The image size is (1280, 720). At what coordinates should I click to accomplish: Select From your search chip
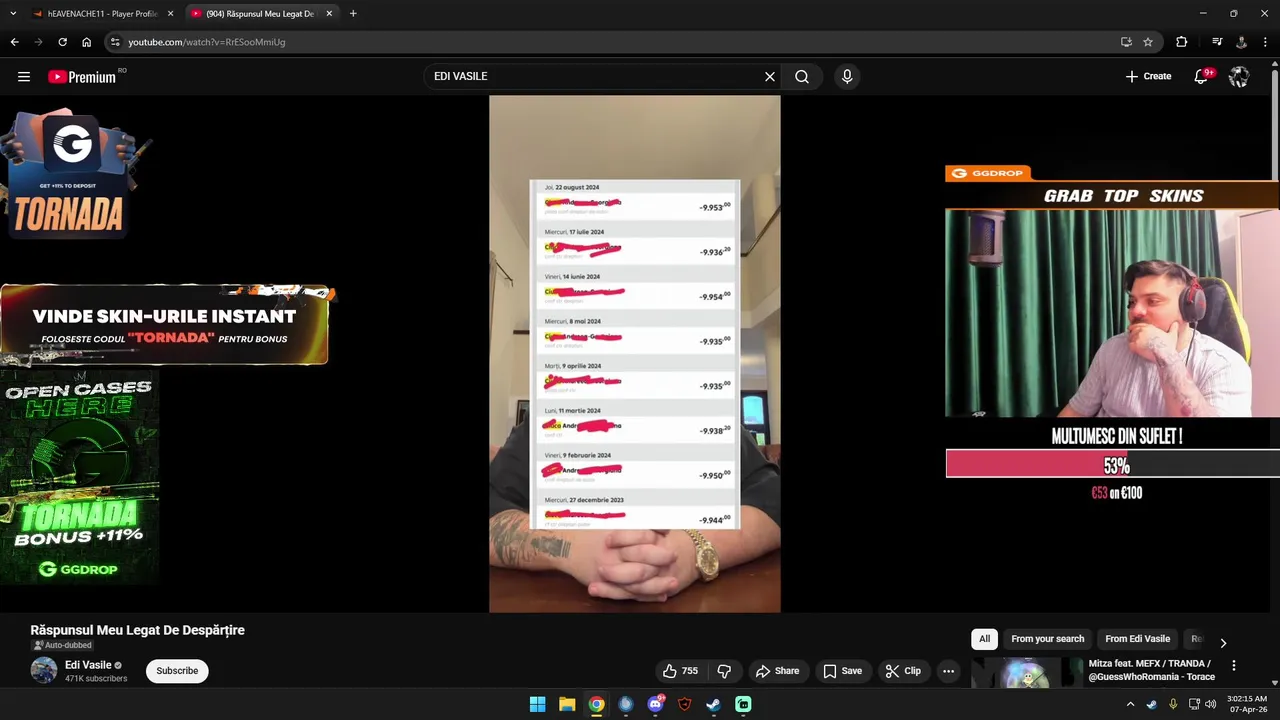pos(1047,639)
